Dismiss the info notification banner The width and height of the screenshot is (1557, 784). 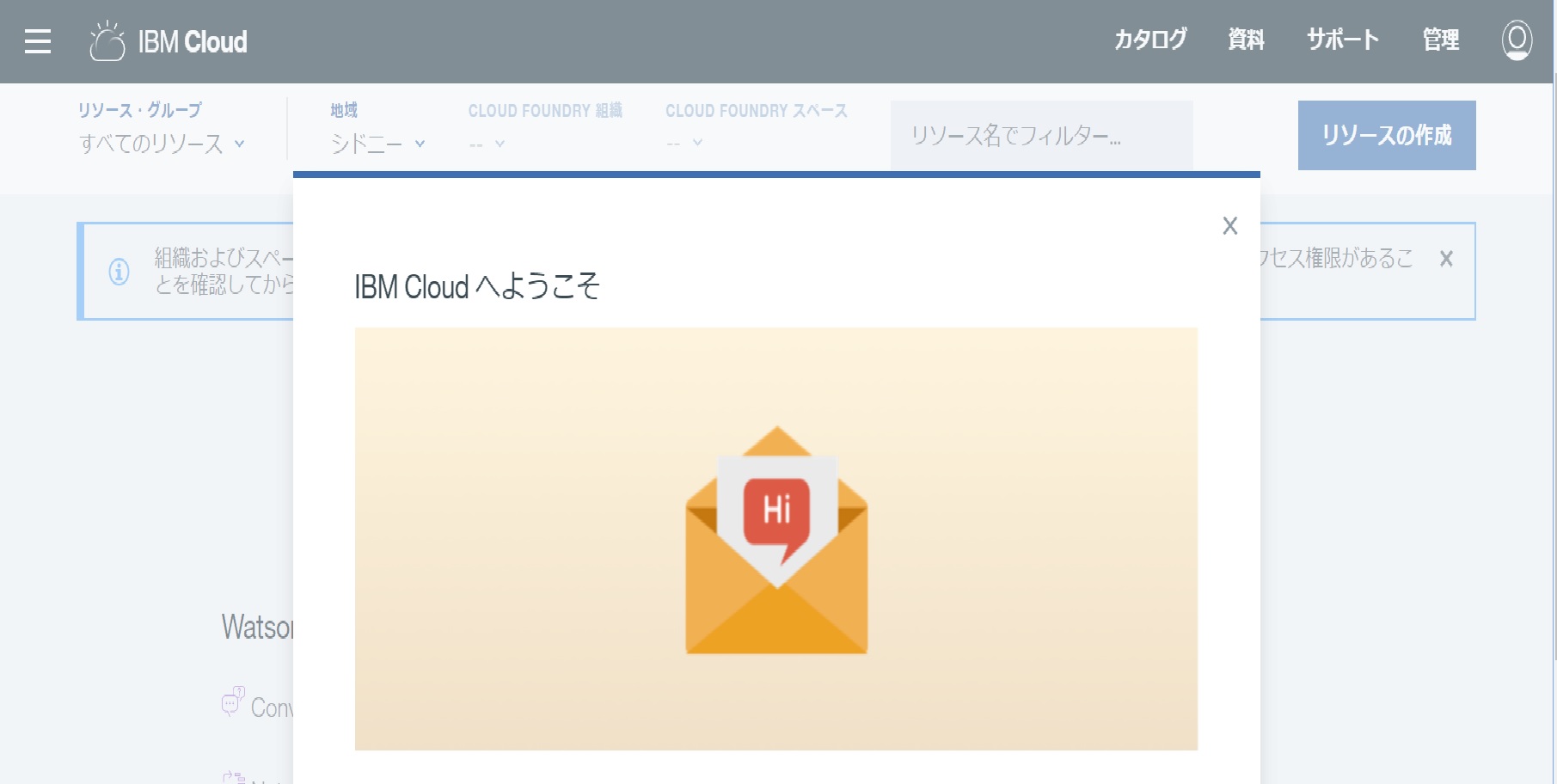point(1446,259)
